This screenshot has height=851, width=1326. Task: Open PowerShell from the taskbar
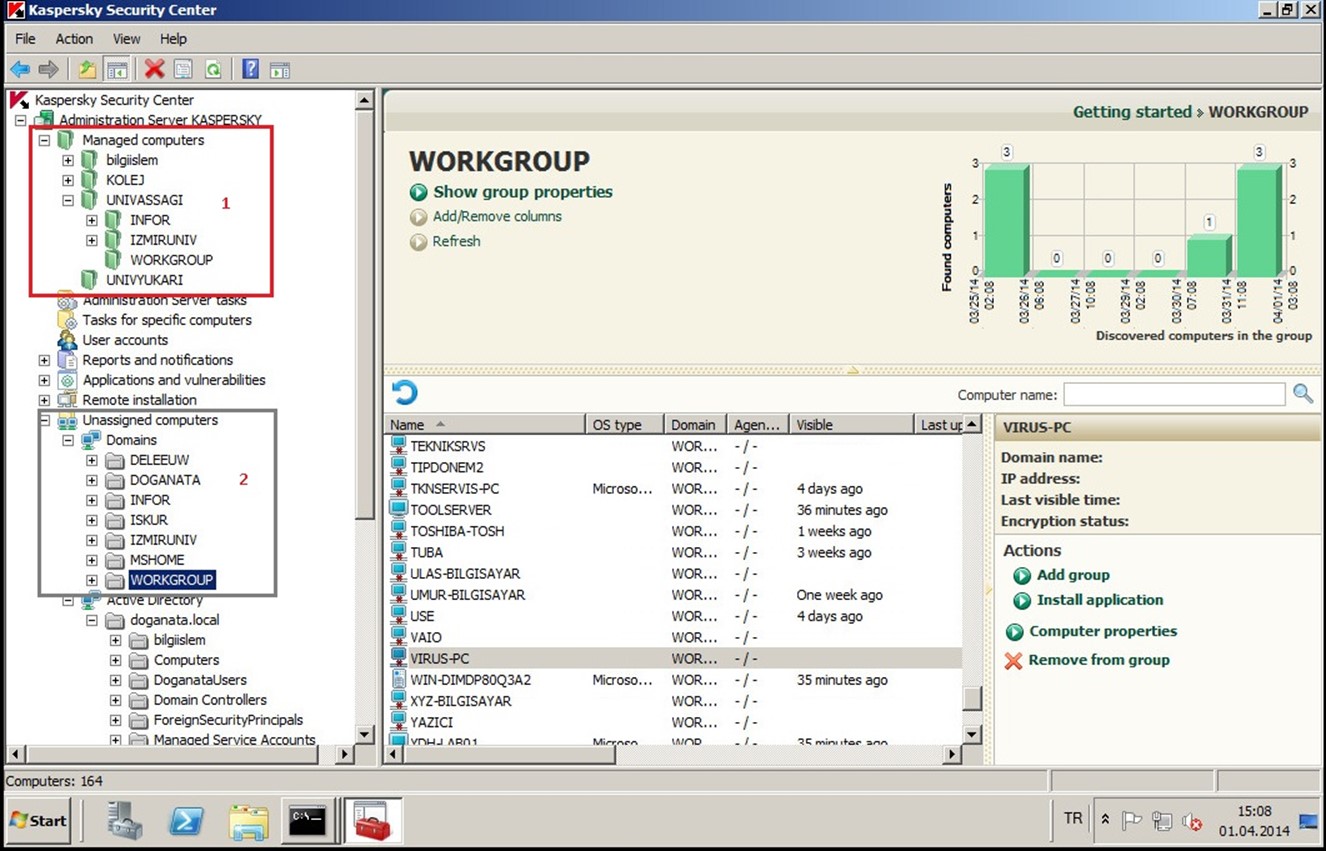(x=186, y=820)
